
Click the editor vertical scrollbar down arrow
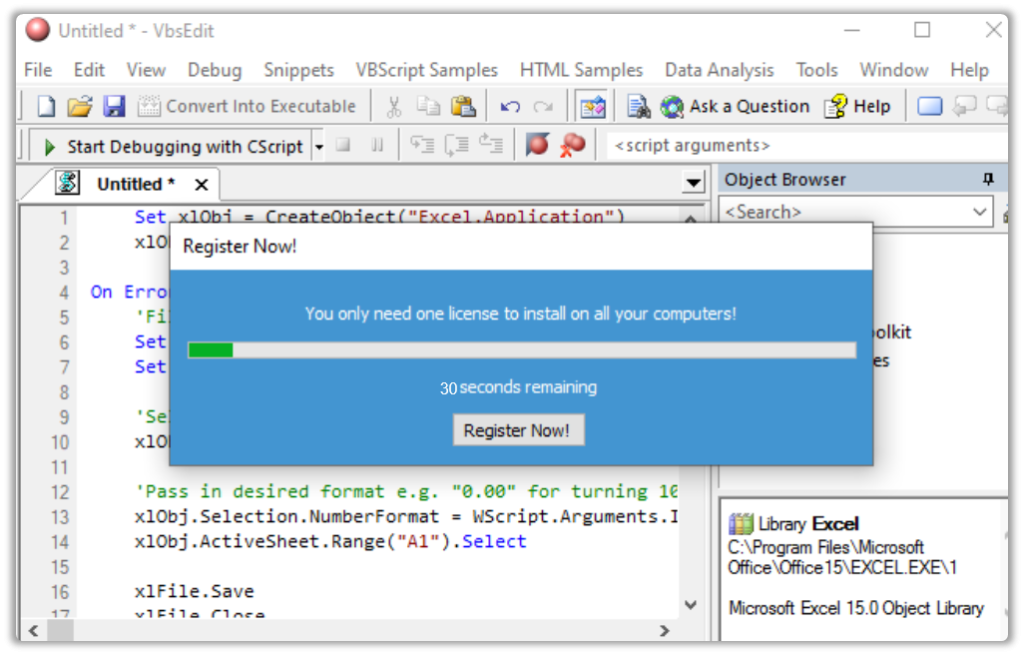coord(691,605)
